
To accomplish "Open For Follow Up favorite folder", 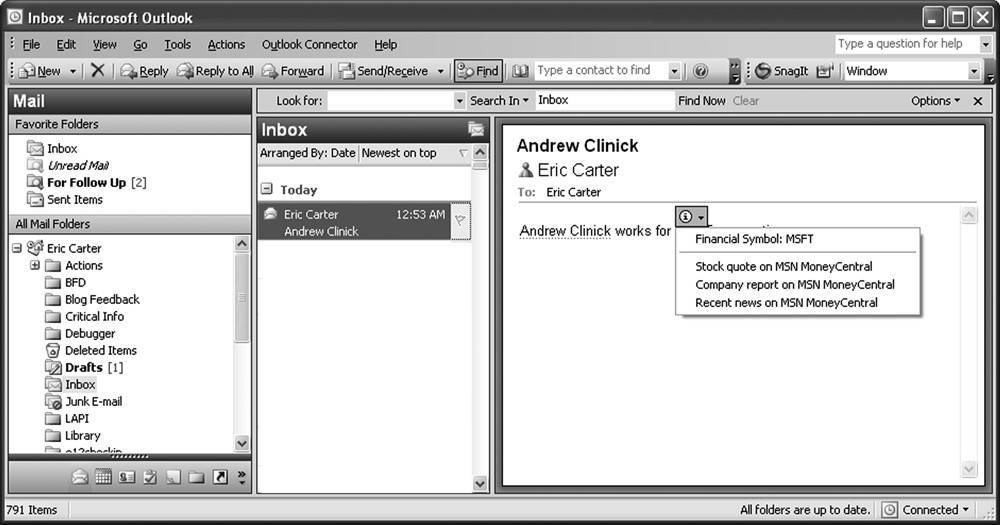I will 87,182.
